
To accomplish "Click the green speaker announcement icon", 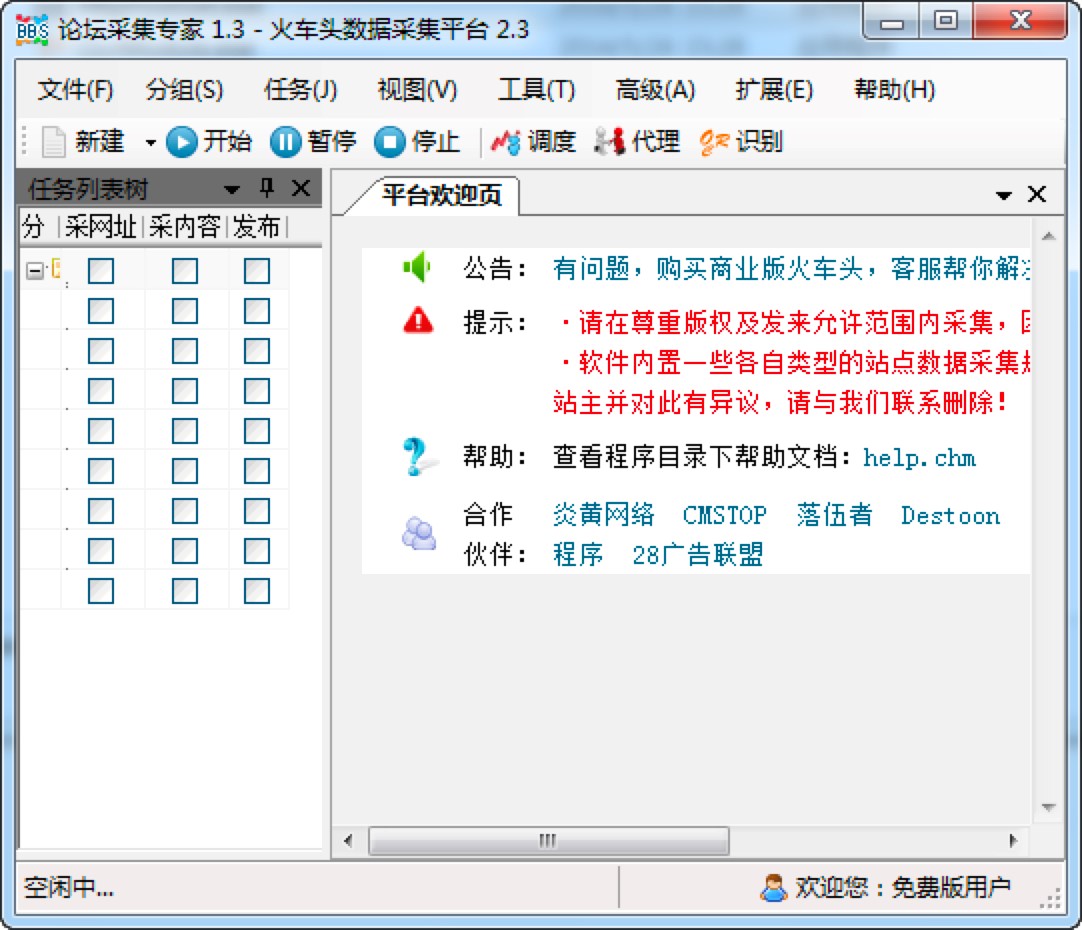I will (x=417, y=267).
